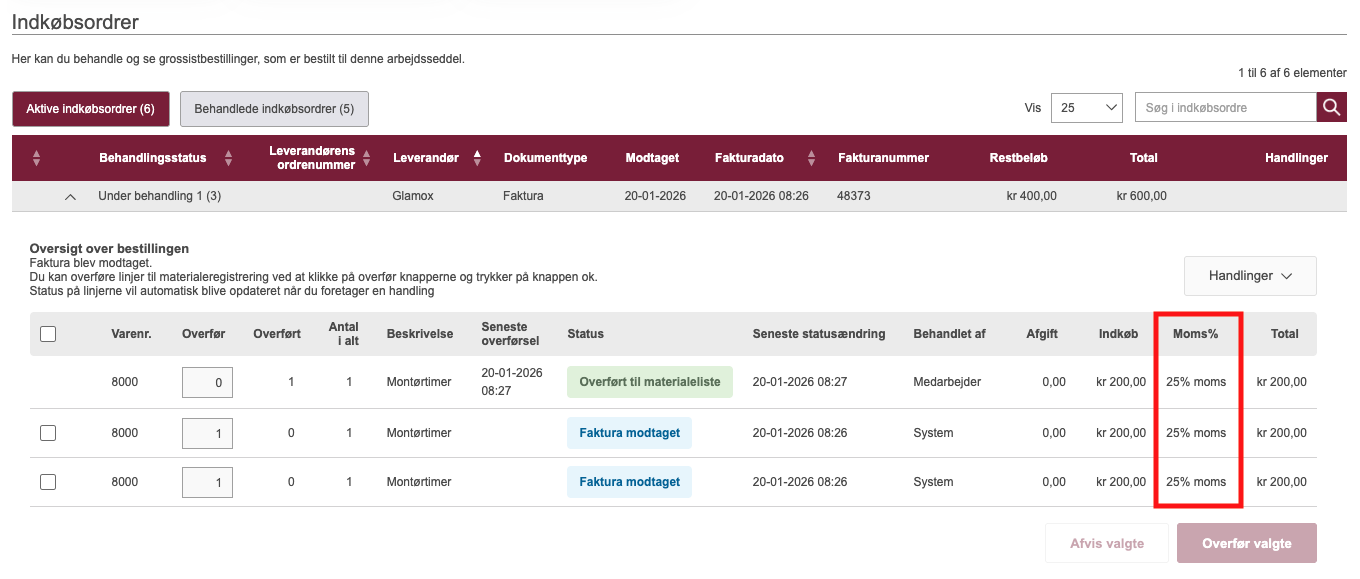Focus the Søg i indkøbsordre field
The image size is (1360, 579).
click(1225, 108)
